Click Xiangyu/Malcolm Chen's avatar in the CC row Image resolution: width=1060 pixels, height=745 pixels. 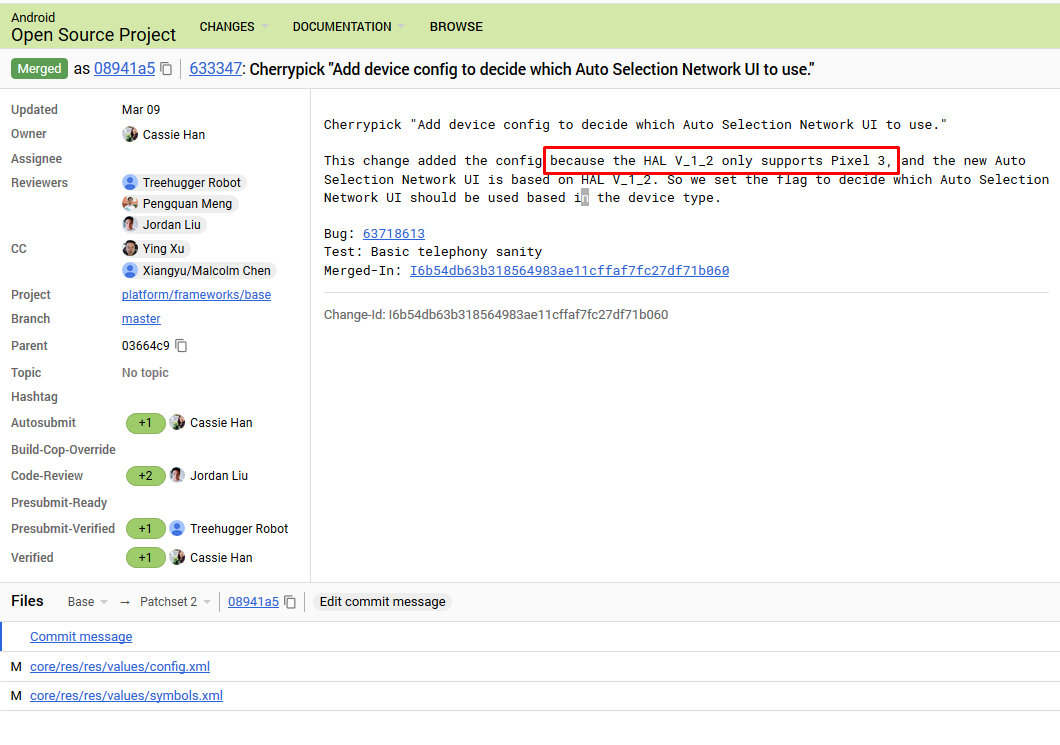point(130,270)
